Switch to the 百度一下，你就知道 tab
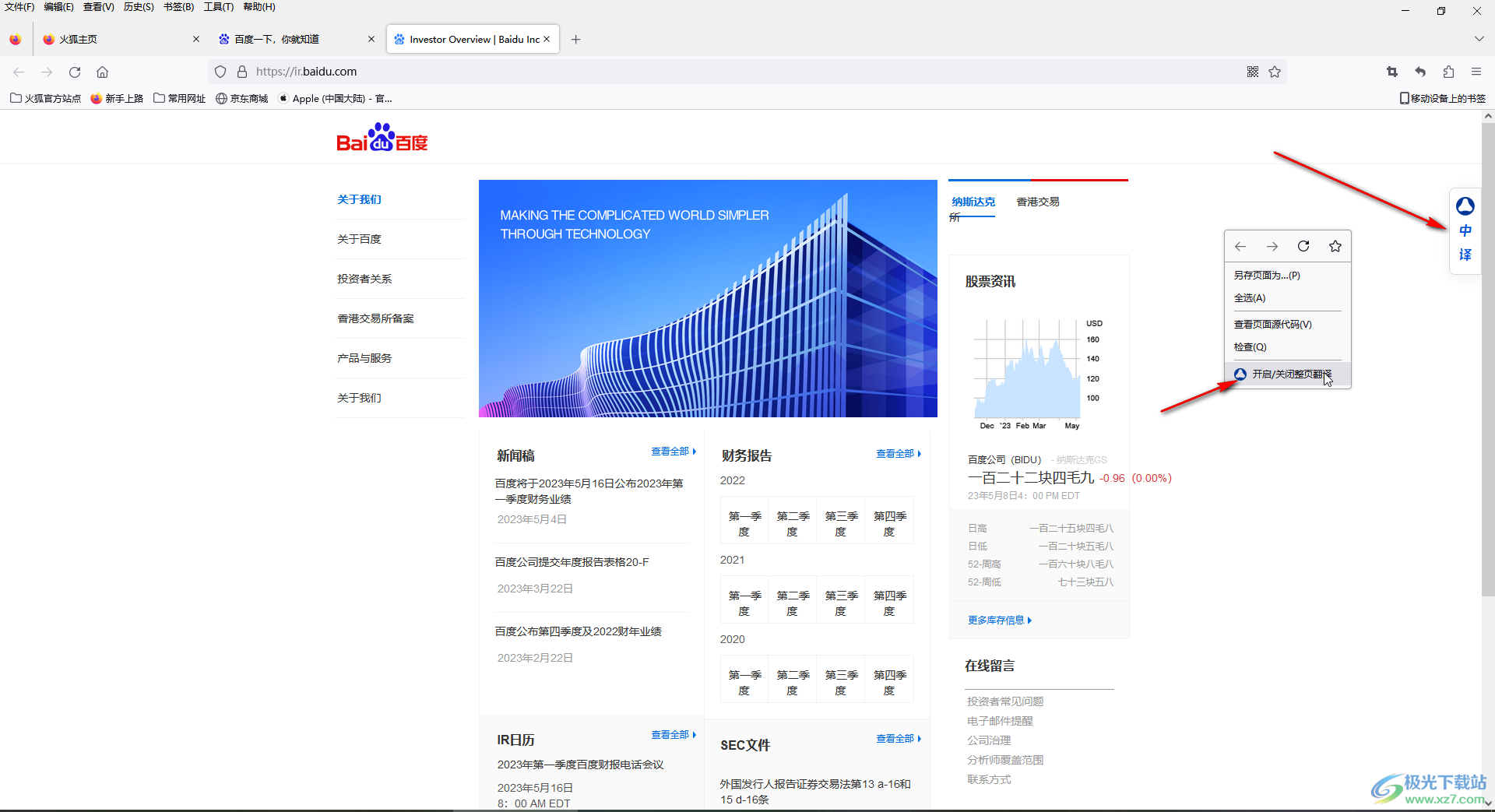1495x812 pixels. [x=297, y=39]
